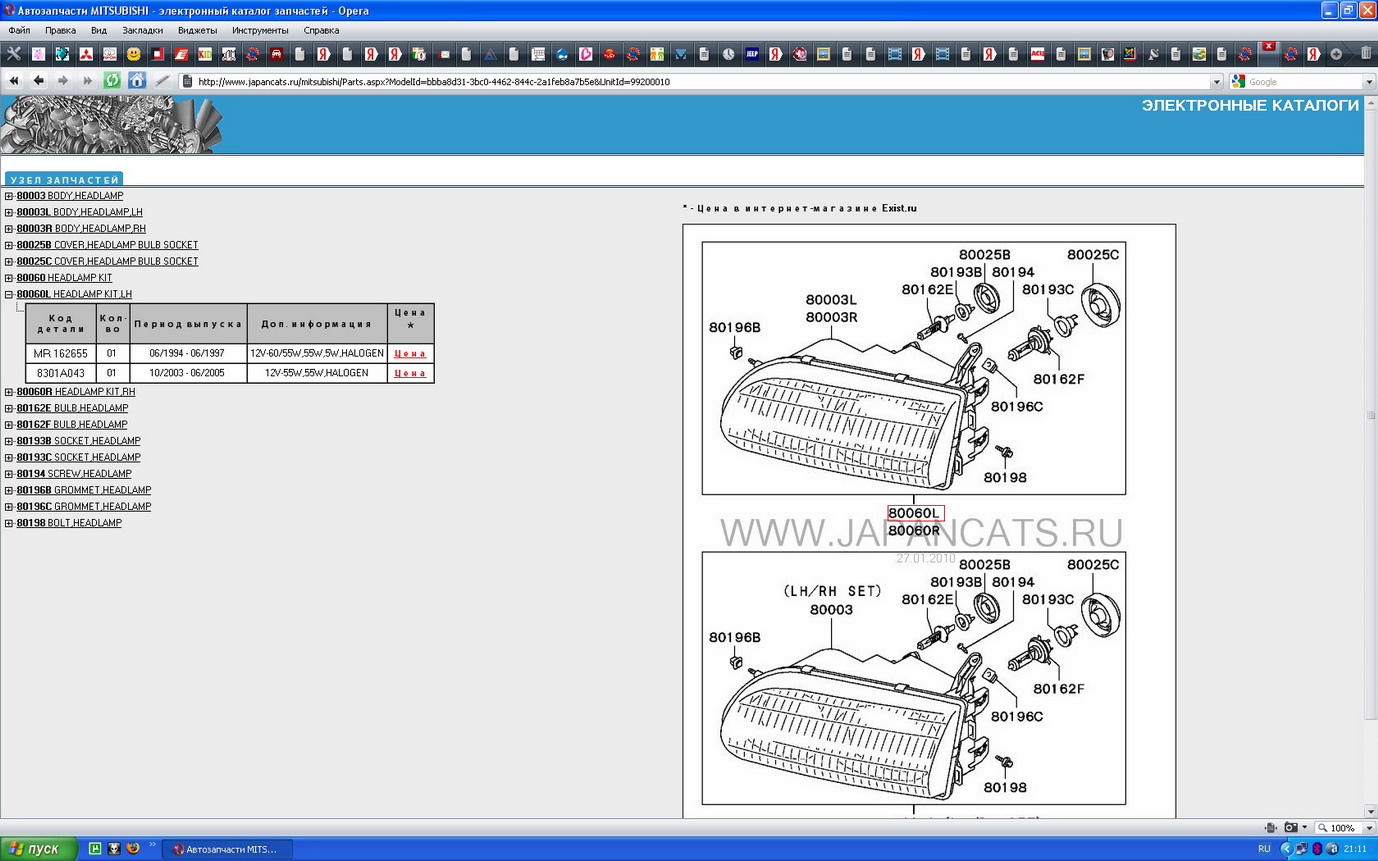The image size is (1378, 861).
Task: Click the URL address field
Action: click(x=695, y=82)
